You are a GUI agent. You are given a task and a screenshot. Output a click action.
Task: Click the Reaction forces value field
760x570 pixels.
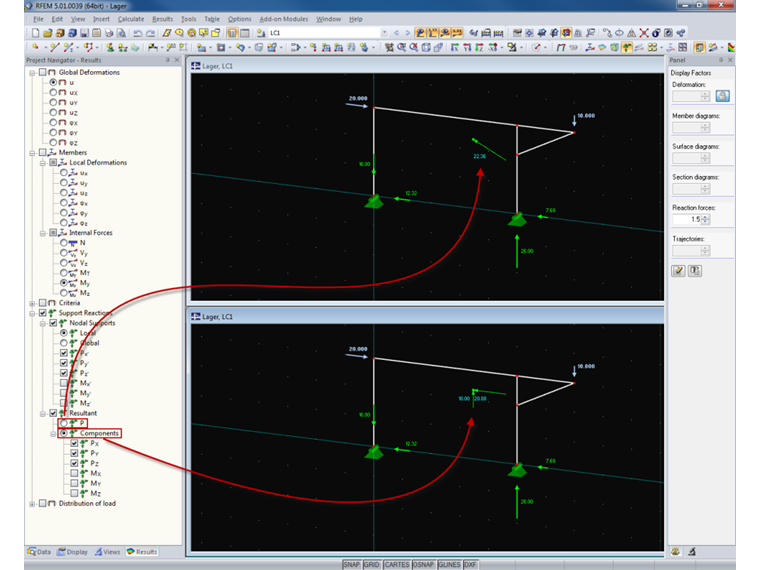(687, 220)
